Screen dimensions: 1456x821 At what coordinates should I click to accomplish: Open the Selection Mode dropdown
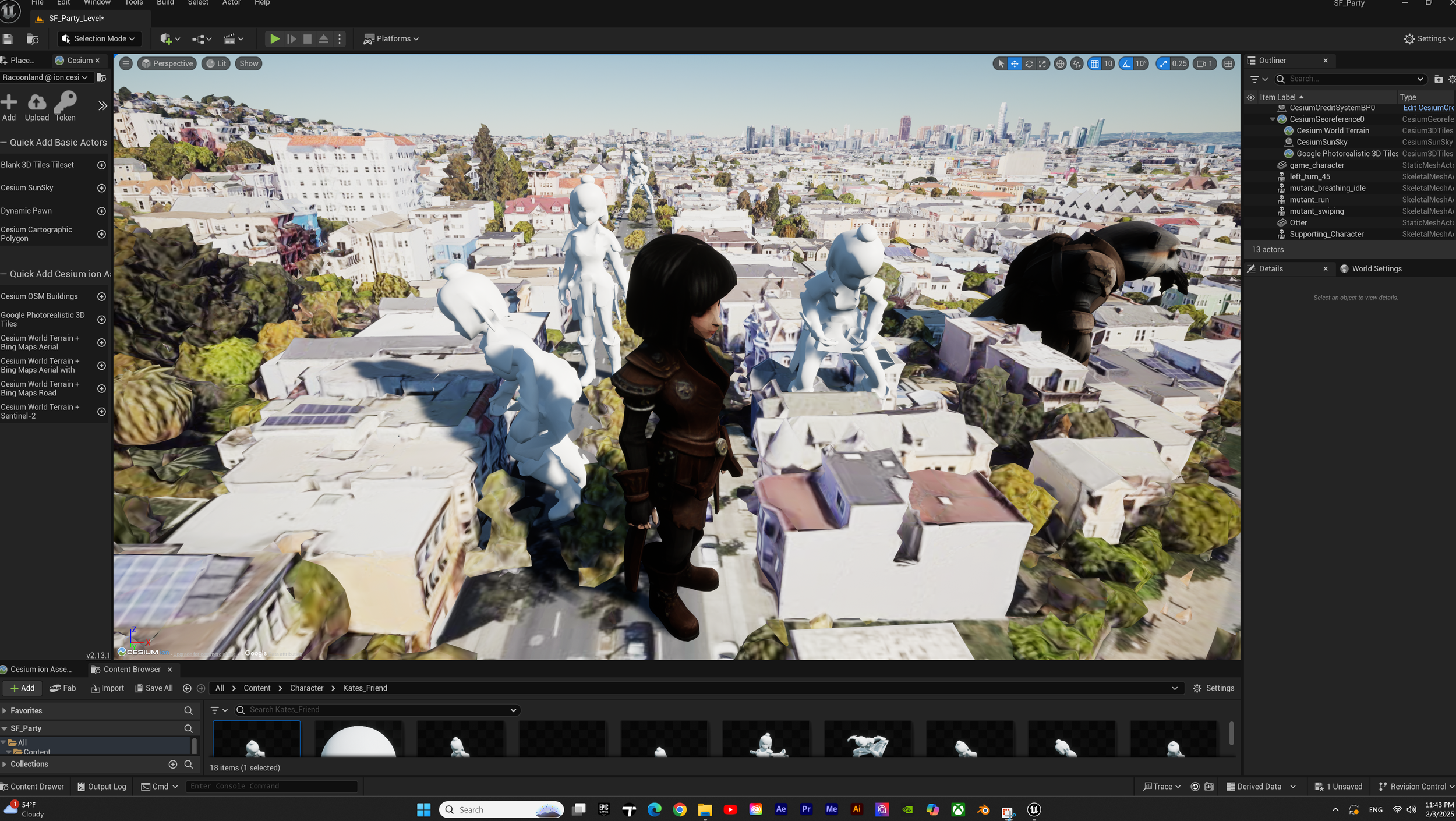(100, 39)
